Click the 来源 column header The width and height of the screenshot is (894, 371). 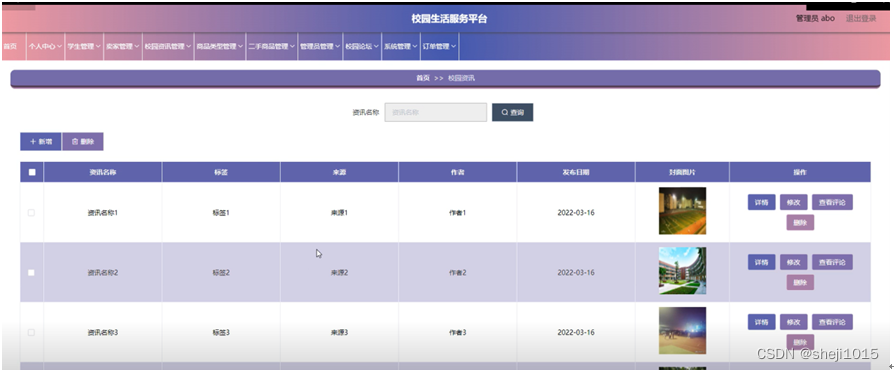coord(339,172)
